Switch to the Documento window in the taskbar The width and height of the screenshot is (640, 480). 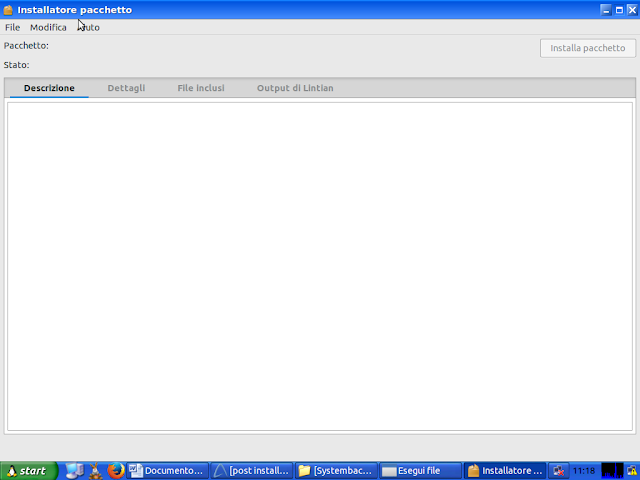(x=167, y=471)
